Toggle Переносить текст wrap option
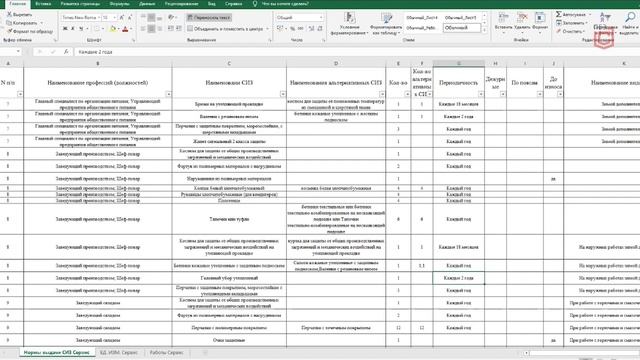This screenshot has width=640, height=360. click(x=209, y=18)
